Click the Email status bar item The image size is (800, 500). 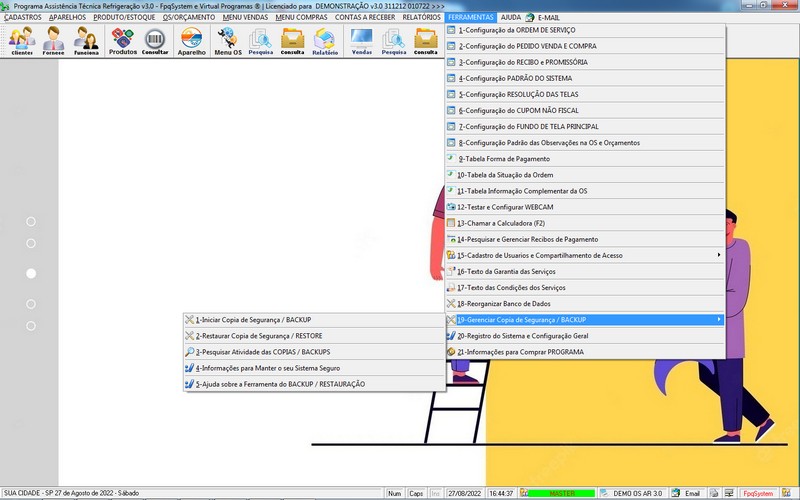click(687, 493)
